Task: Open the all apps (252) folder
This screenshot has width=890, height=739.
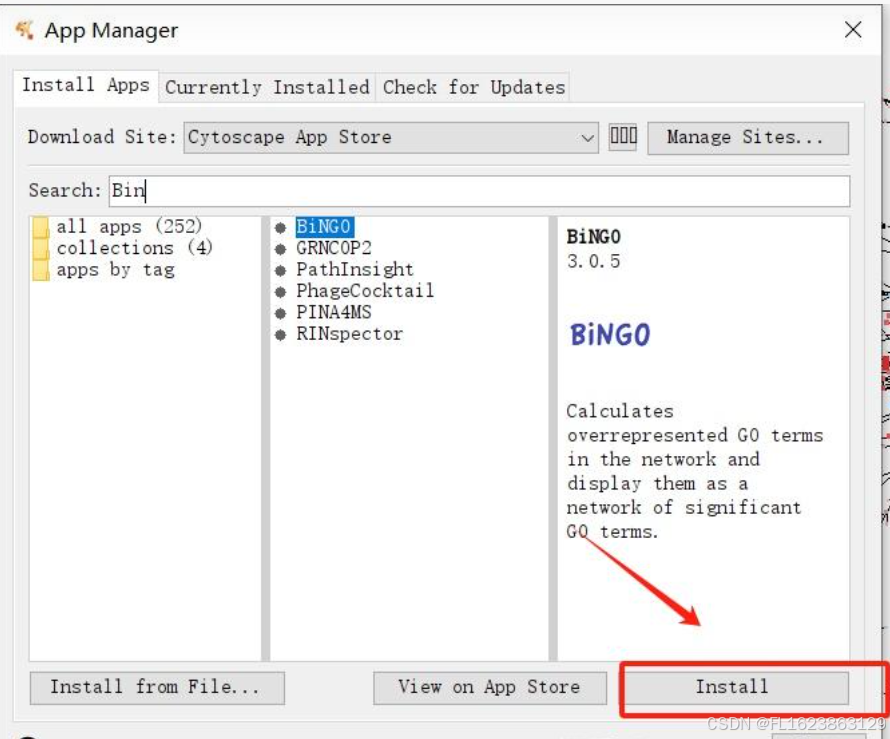Action: 129,226
